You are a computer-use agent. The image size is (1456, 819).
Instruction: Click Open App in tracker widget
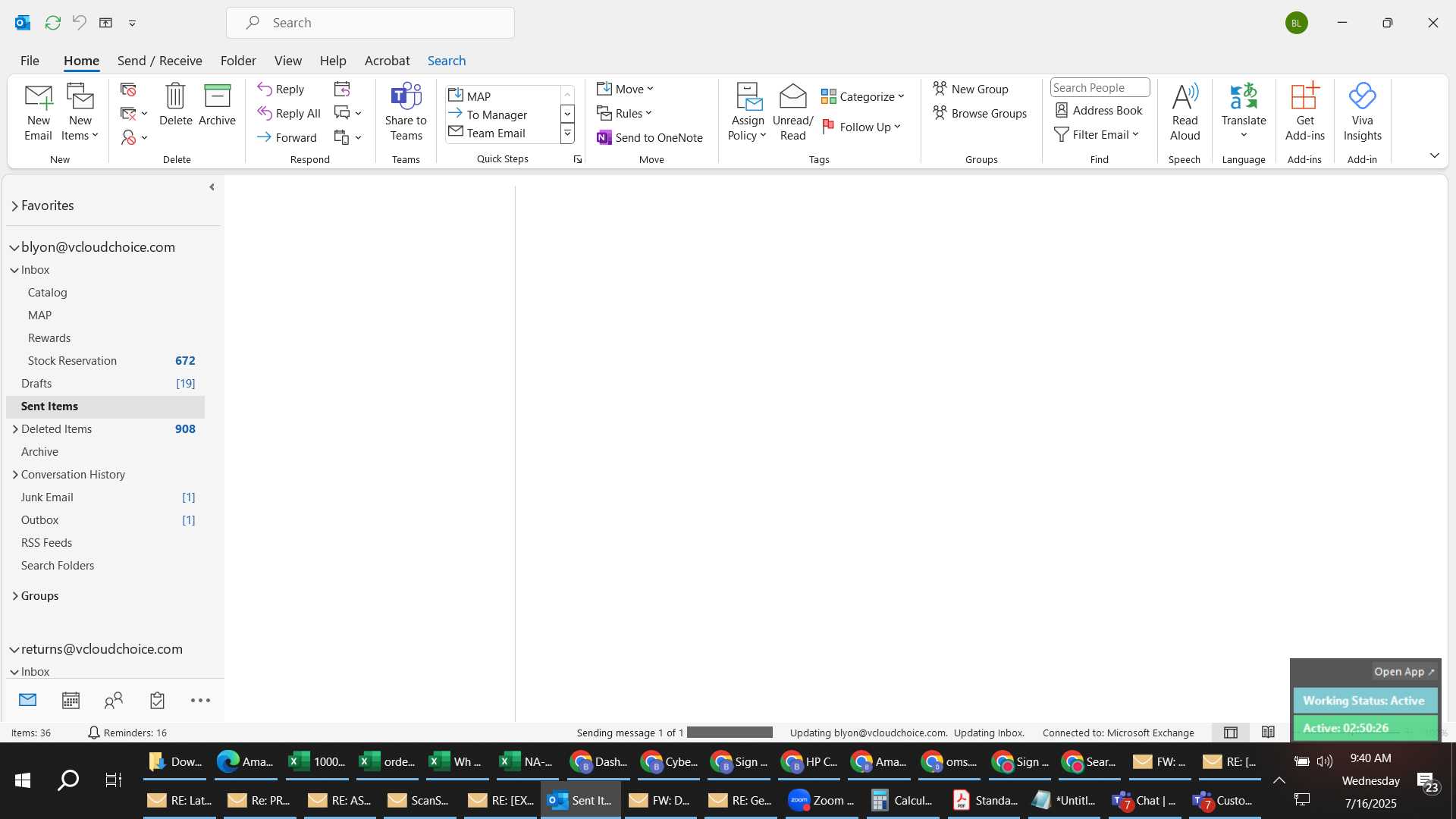tap(1404, 672)
